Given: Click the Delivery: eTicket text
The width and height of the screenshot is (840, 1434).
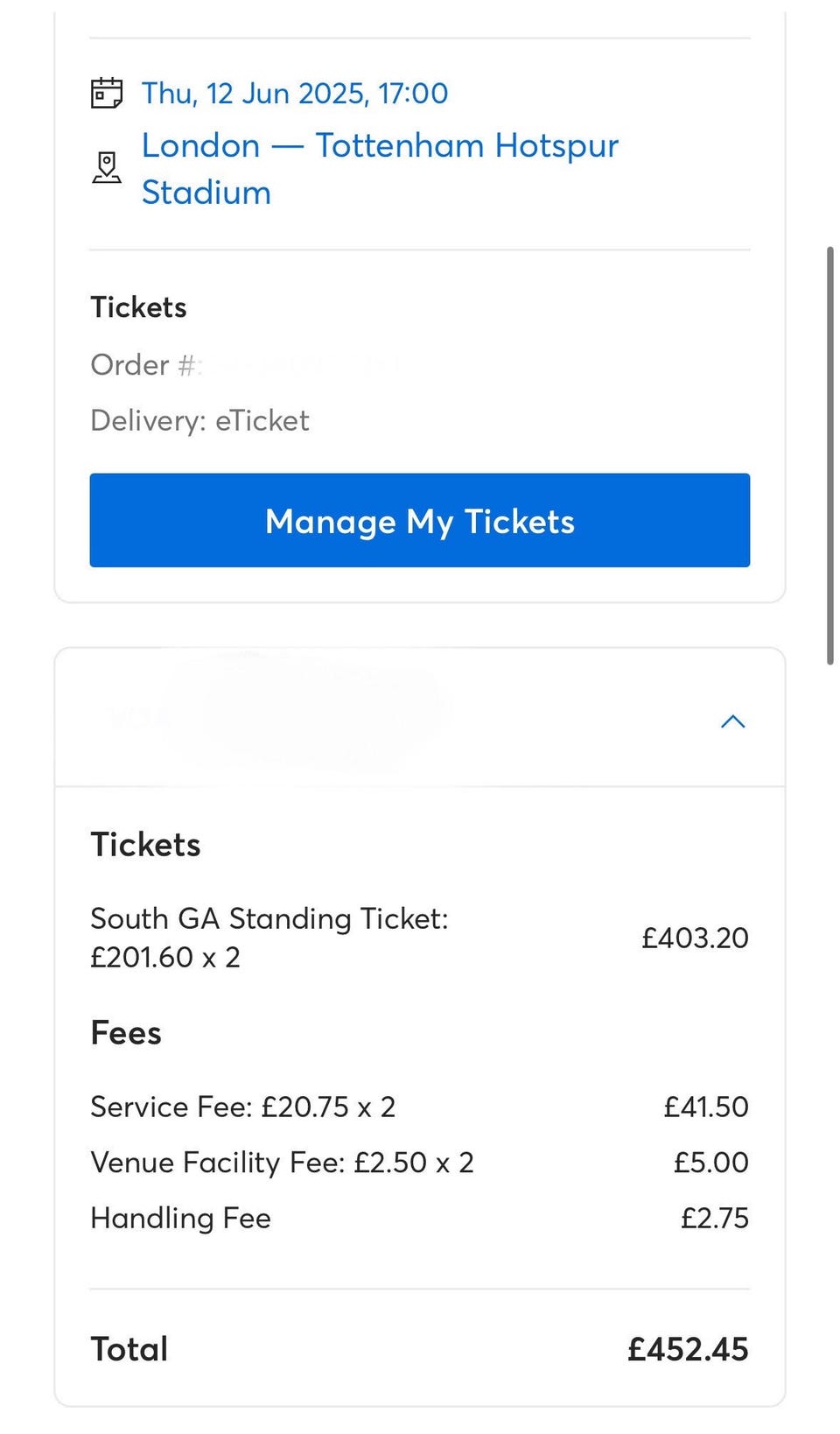Looking at the screenshot, I should point(199,421).
